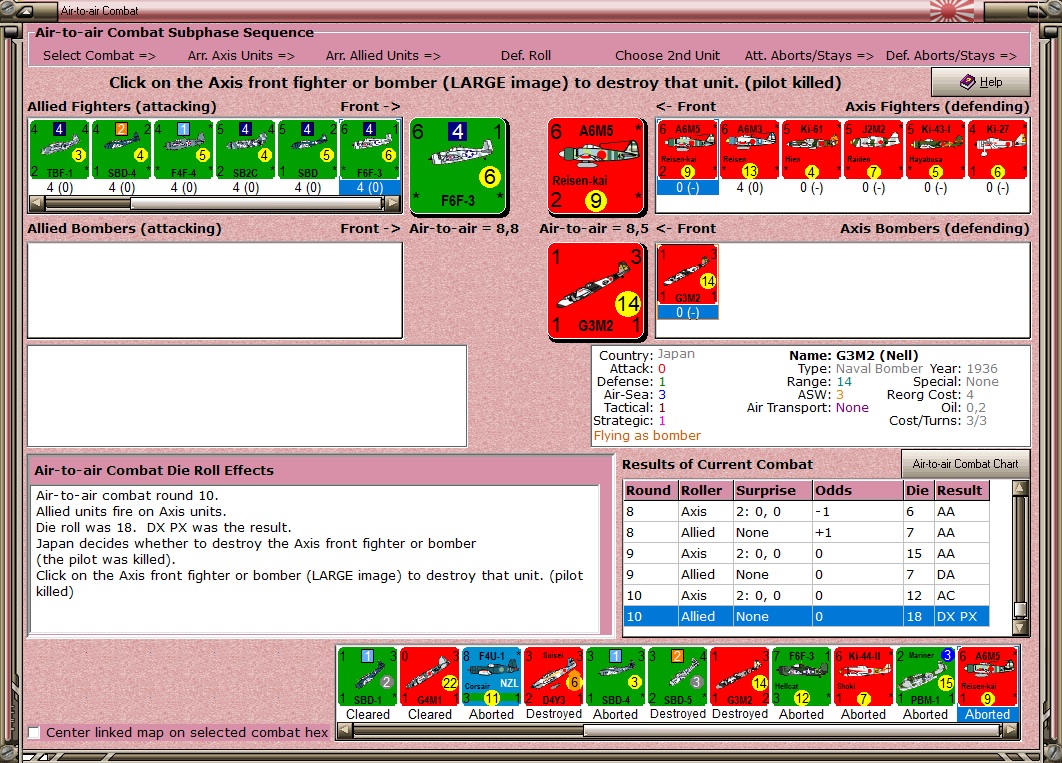
Task: Click the Def. Aborts/Stays subphase step
Action: [x=951, y=56]
